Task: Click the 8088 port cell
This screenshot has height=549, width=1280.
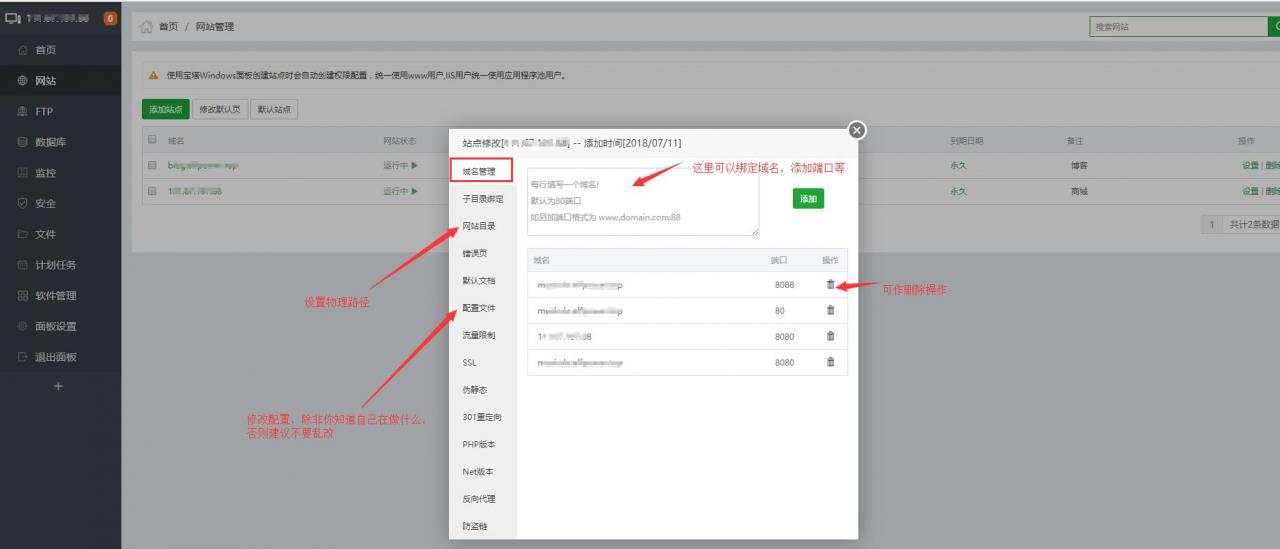Action: coord(784,285)
